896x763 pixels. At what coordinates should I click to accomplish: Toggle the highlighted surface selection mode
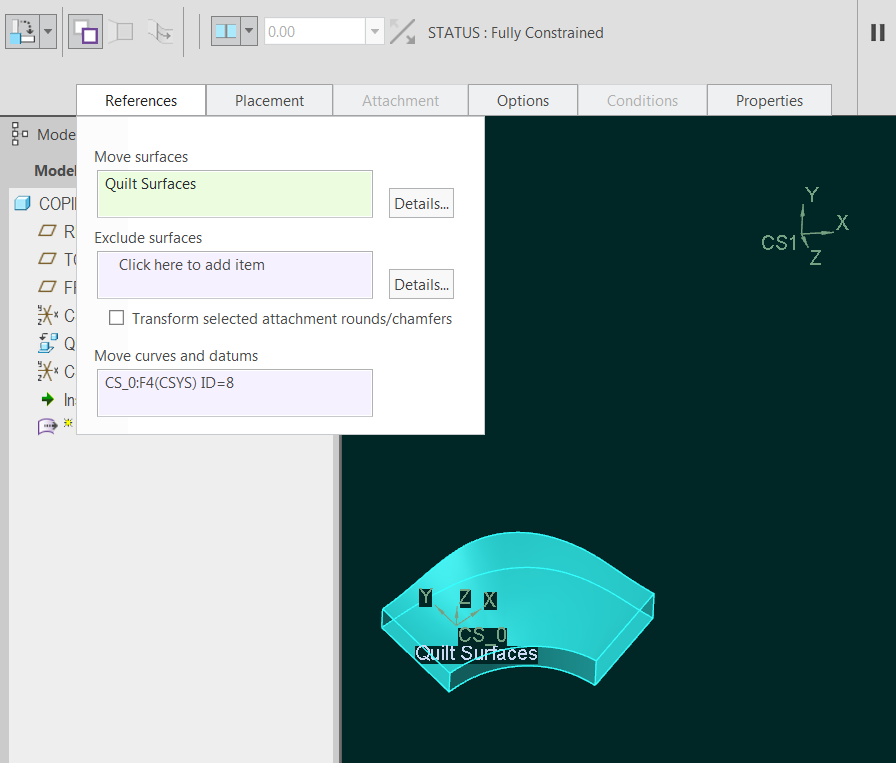85,31
